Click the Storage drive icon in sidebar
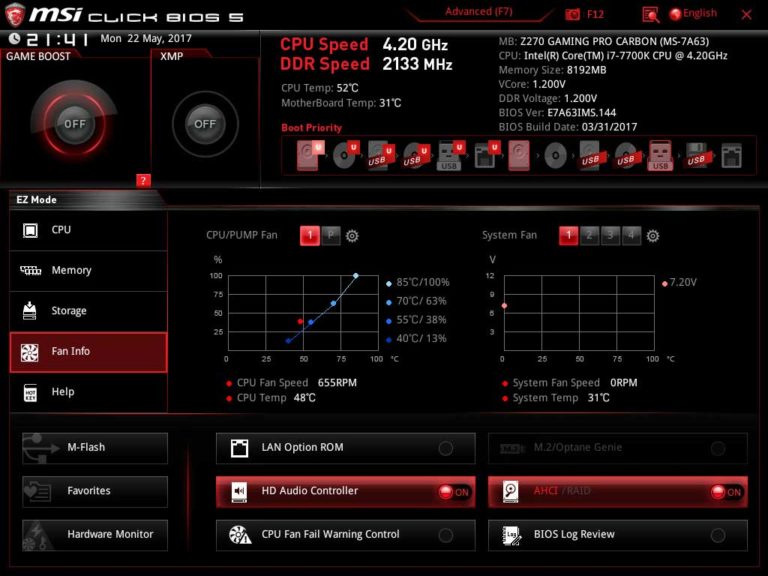768x576 pixels. 30,311
